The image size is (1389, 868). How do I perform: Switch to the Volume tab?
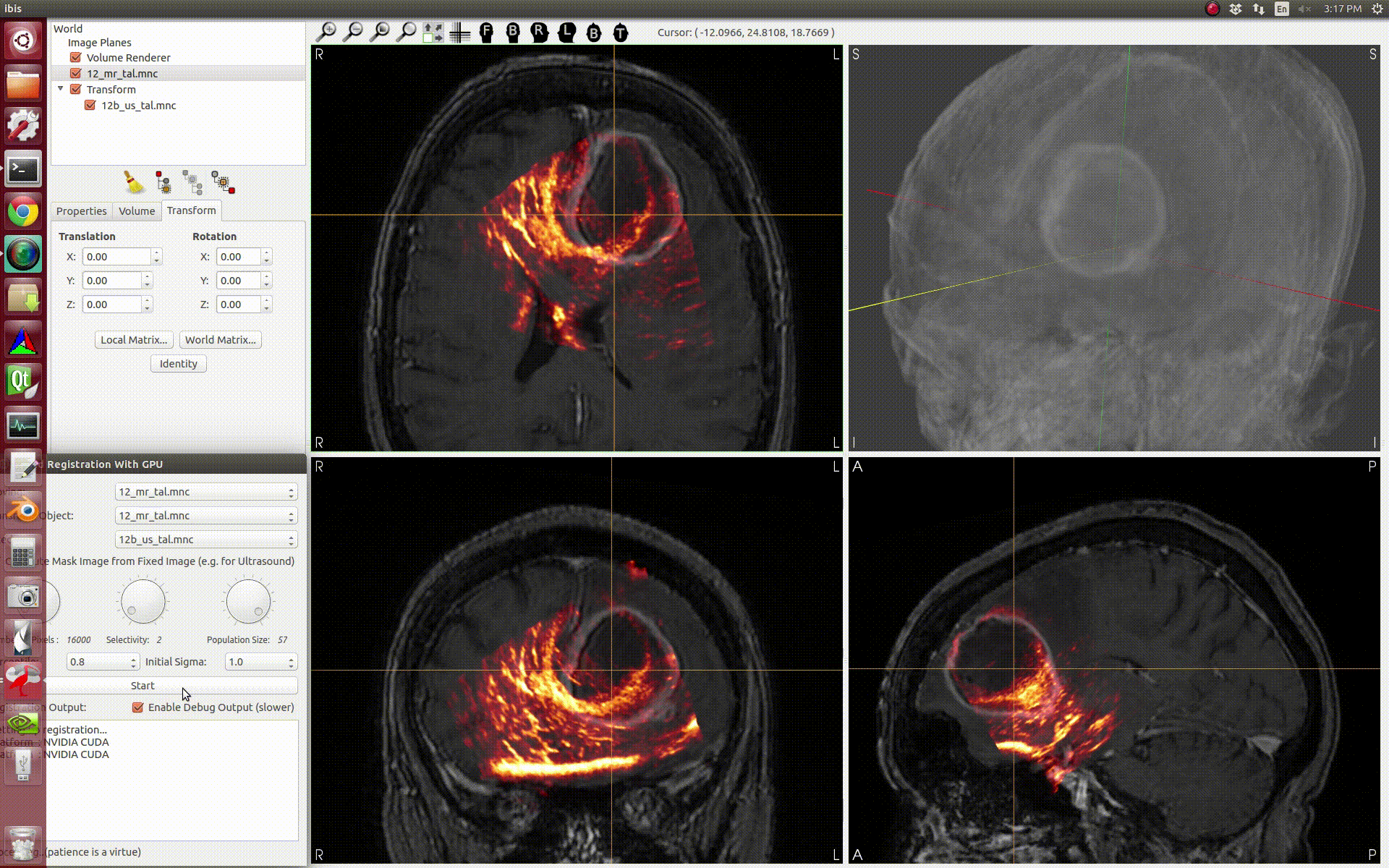coord(136,210)
